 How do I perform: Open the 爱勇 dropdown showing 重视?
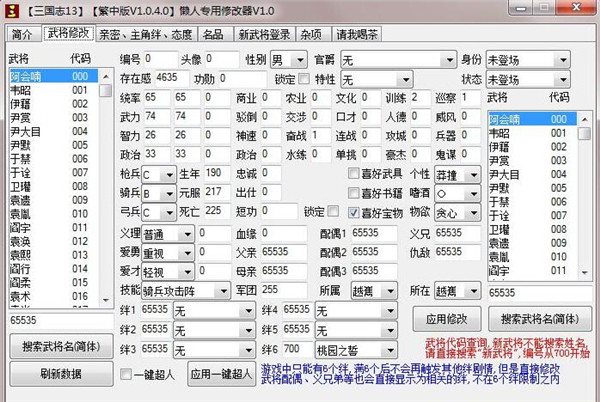pos(168,253)
